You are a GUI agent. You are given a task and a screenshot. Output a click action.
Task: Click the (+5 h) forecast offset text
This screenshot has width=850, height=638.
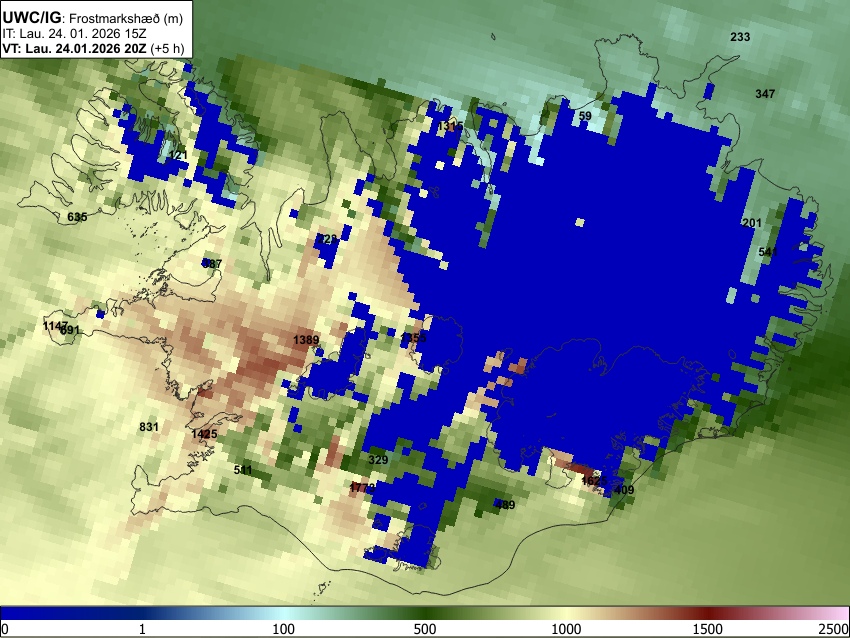point(168,48)
